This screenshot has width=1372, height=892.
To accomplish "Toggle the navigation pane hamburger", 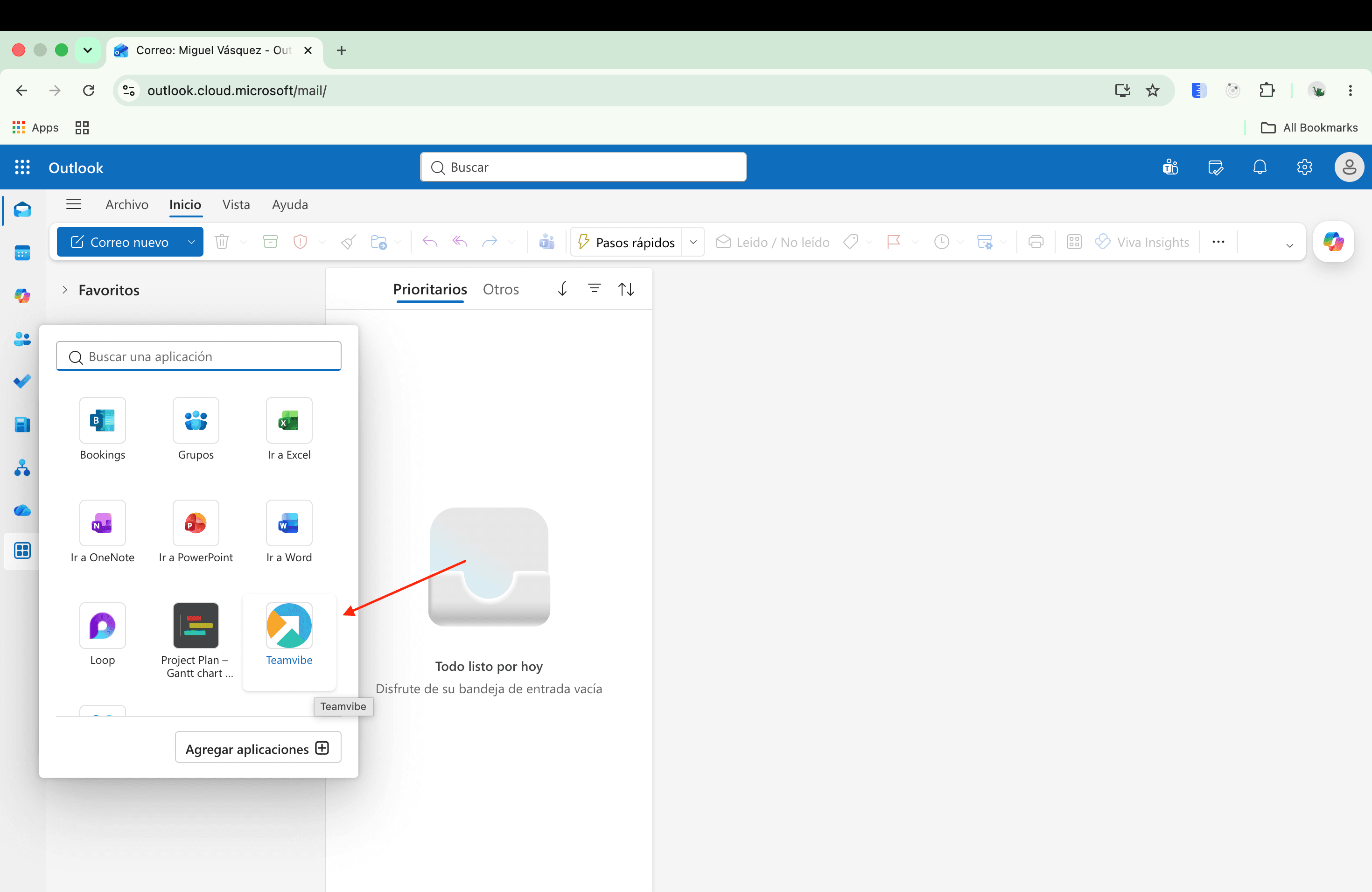I will coord(74,204).
